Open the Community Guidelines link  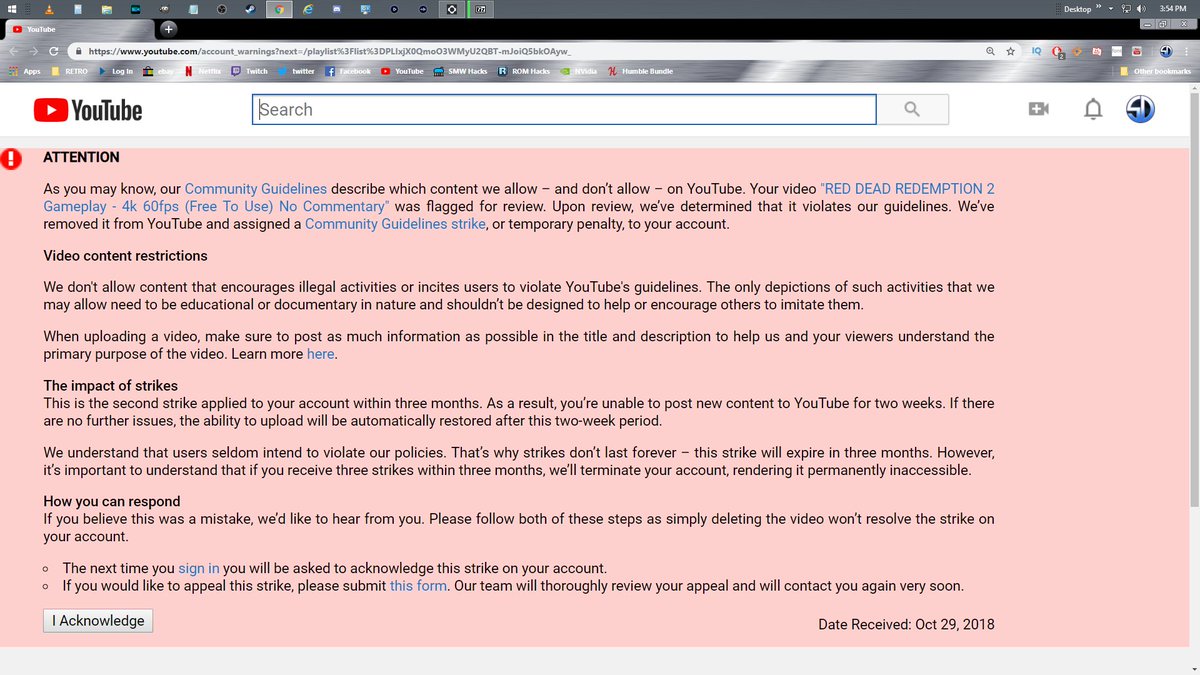tap(255, 189)
